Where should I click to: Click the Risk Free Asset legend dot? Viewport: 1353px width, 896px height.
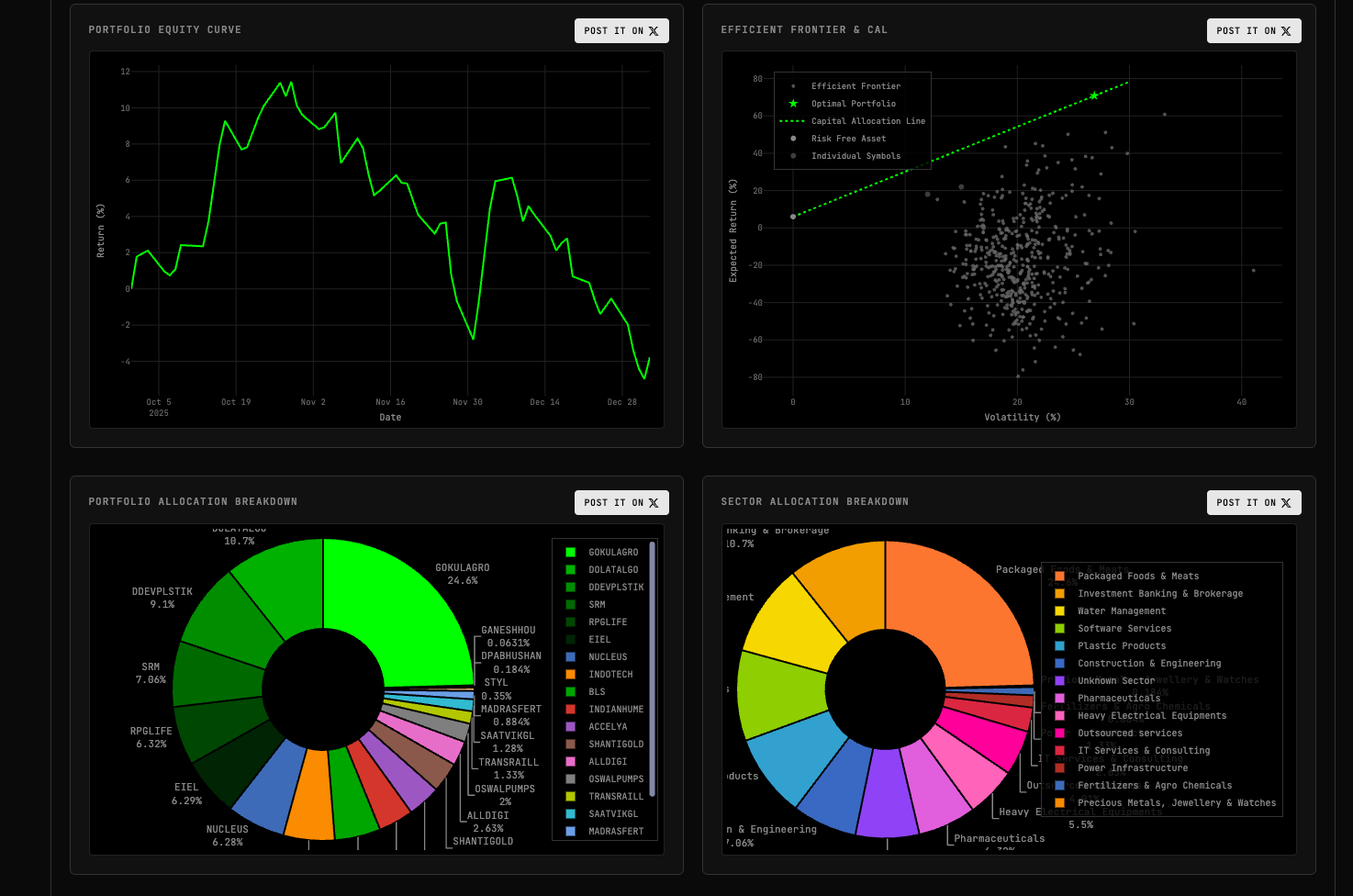pos(793,138)
